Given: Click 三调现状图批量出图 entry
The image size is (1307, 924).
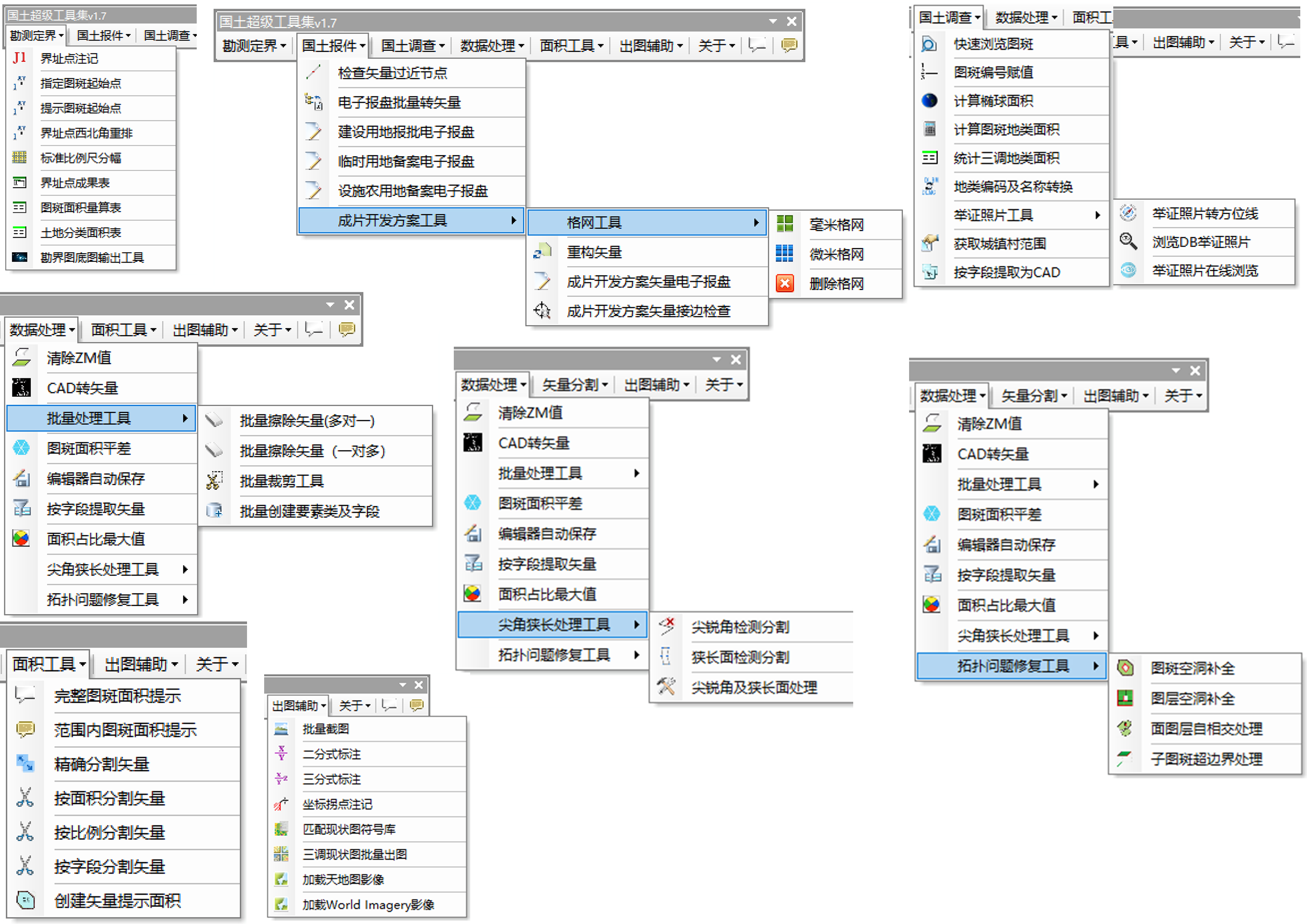Looking at the screenshot, I should (x=355, y=855).
